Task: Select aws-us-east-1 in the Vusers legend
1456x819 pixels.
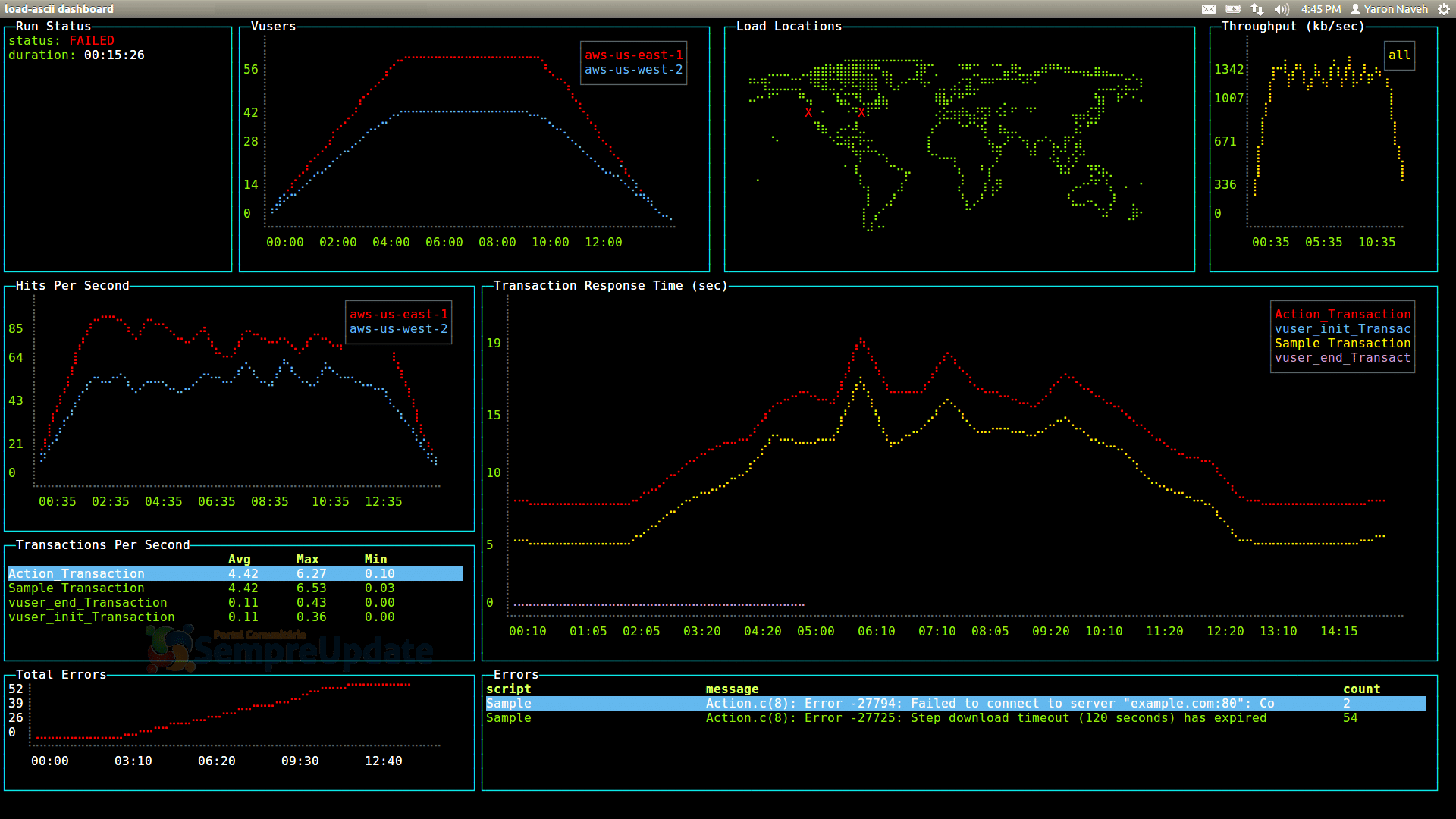Action: (633, 55)
